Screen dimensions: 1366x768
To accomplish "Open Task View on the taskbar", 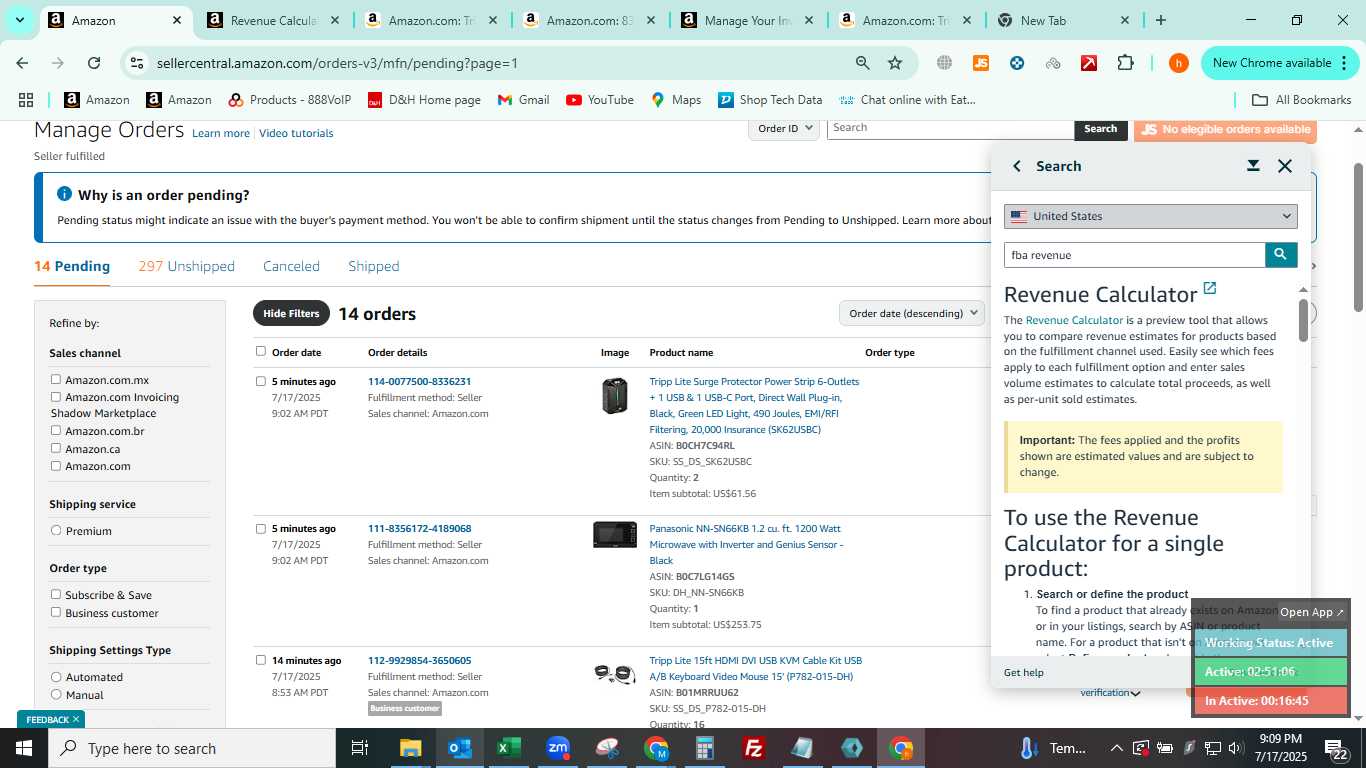I will pos(360,748).
